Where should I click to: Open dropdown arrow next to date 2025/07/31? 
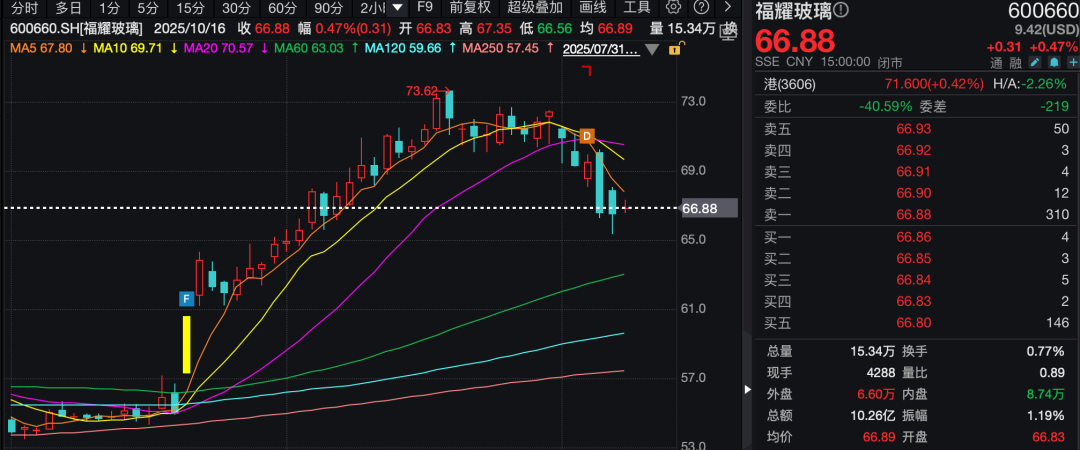pos(653,48)
